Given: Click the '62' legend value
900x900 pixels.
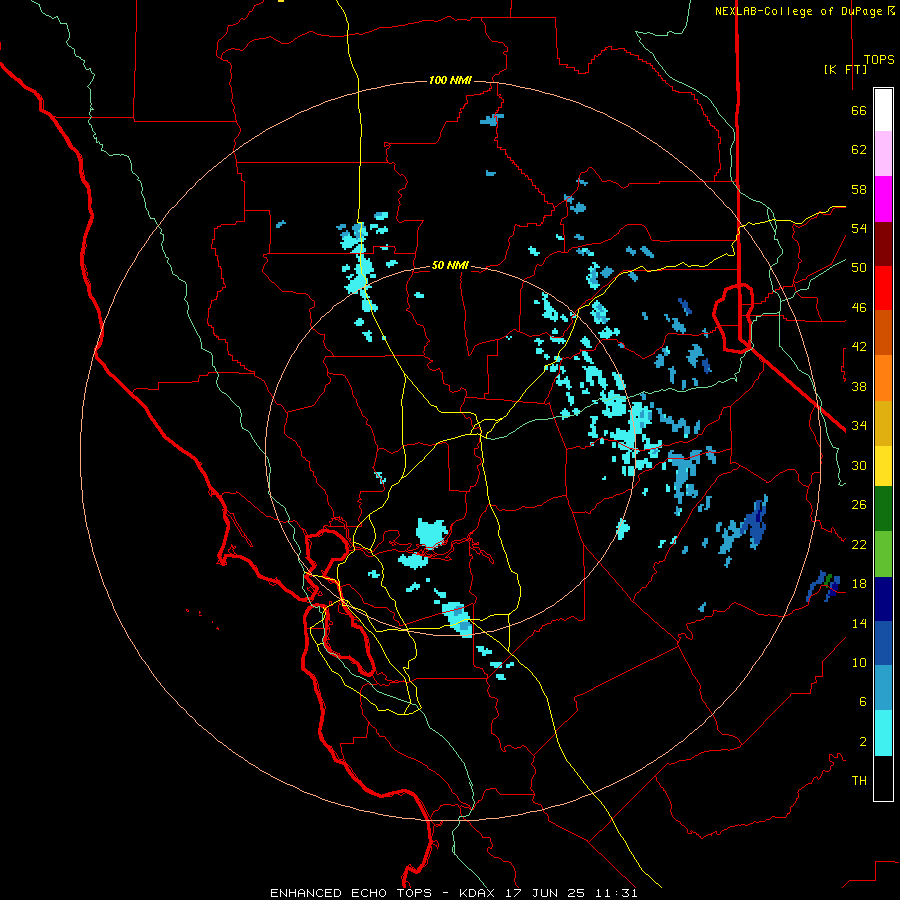Looking at the screenshot, I should click(859, 150).
